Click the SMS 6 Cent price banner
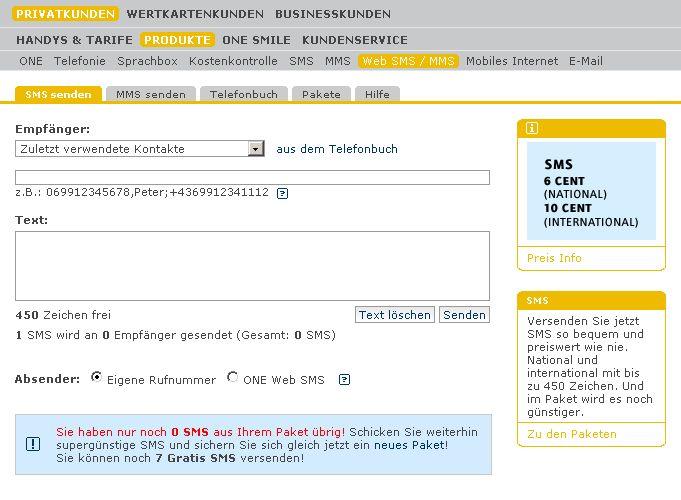 coord(591,191)
